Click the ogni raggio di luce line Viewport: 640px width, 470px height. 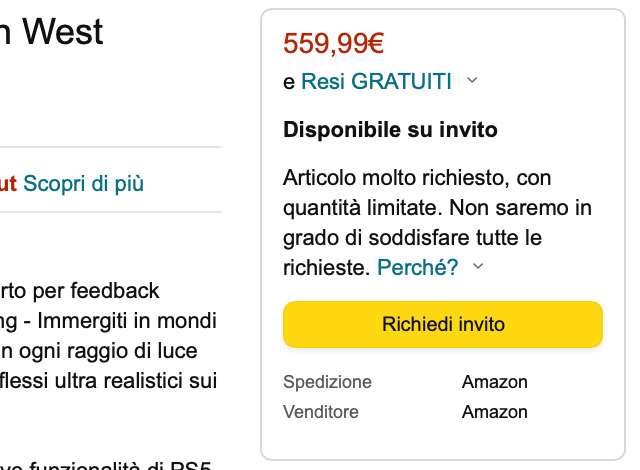(x=108, y=351)
